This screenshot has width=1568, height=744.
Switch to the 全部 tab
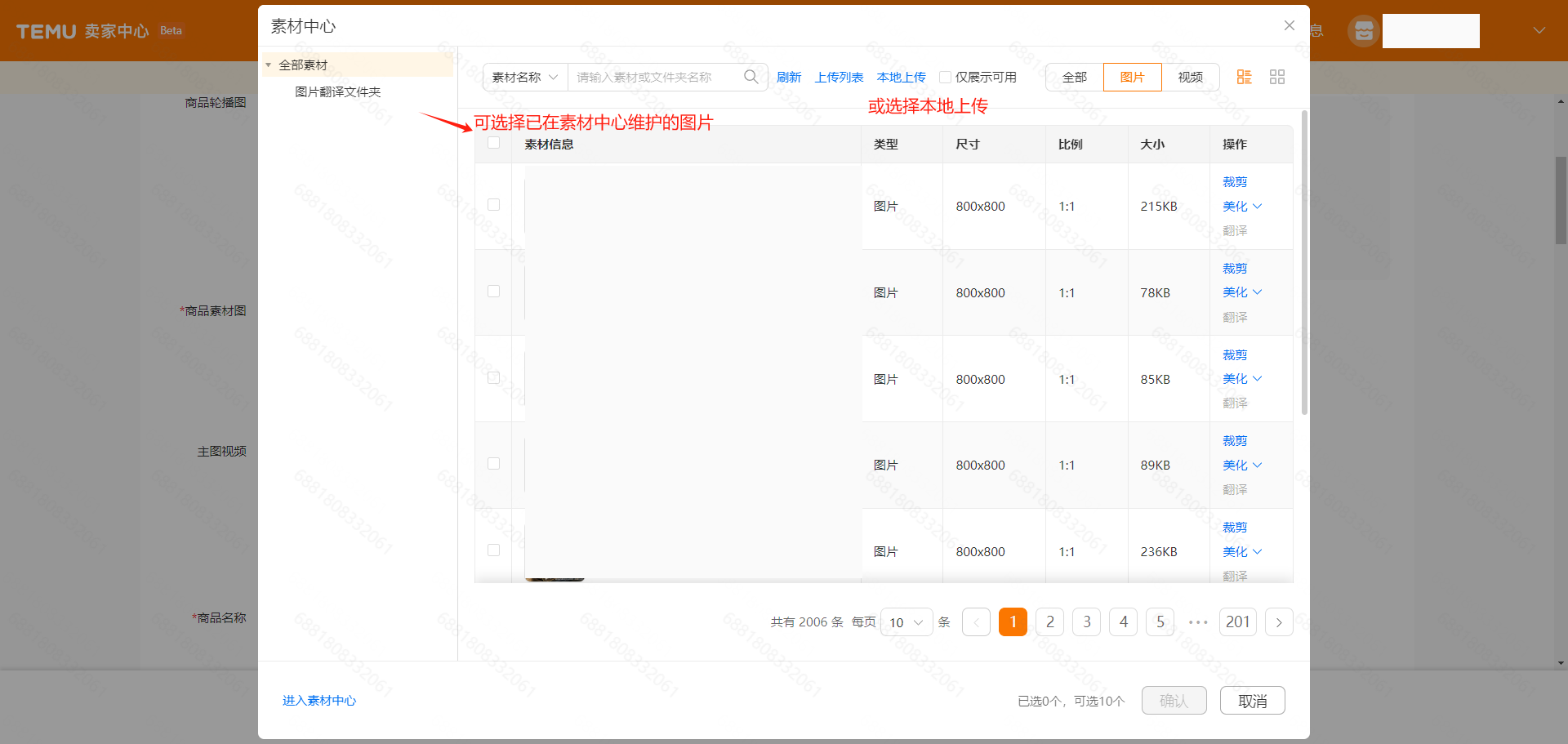pyautogui.click(x=1074, y=77)
